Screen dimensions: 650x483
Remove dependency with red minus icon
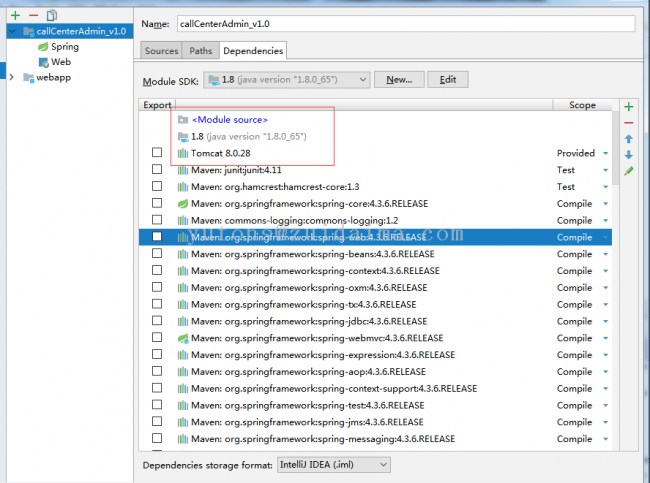(628, 122)
